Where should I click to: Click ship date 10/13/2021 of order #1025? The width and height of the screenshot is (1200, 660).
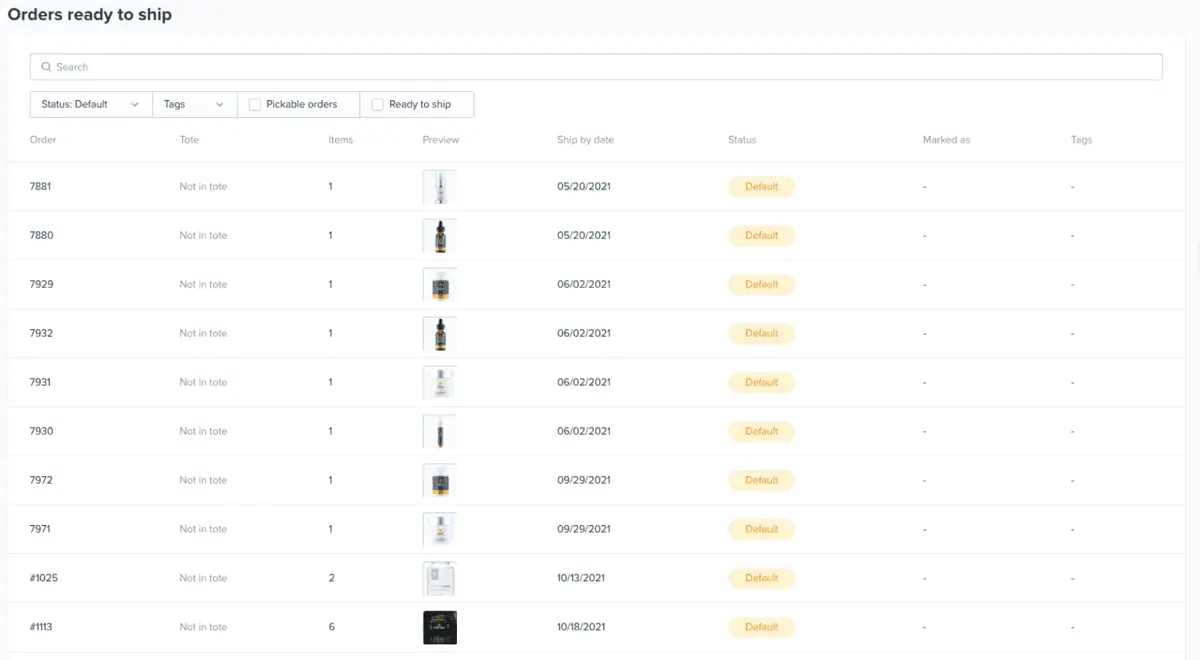tap(582, 579)
